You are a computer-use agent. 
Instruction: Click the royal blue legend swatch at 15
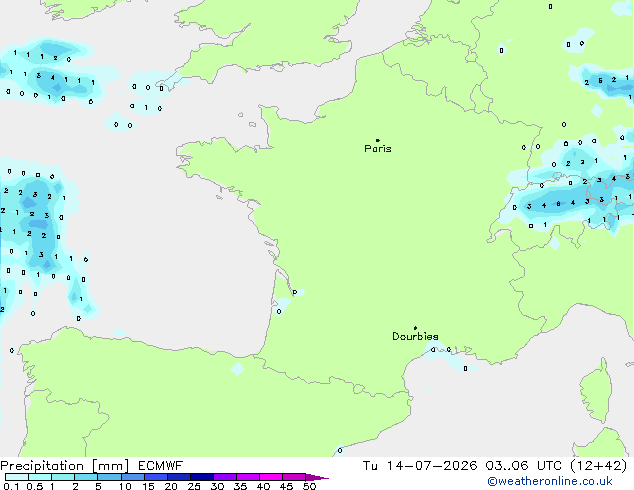click(x=155, y=477)
